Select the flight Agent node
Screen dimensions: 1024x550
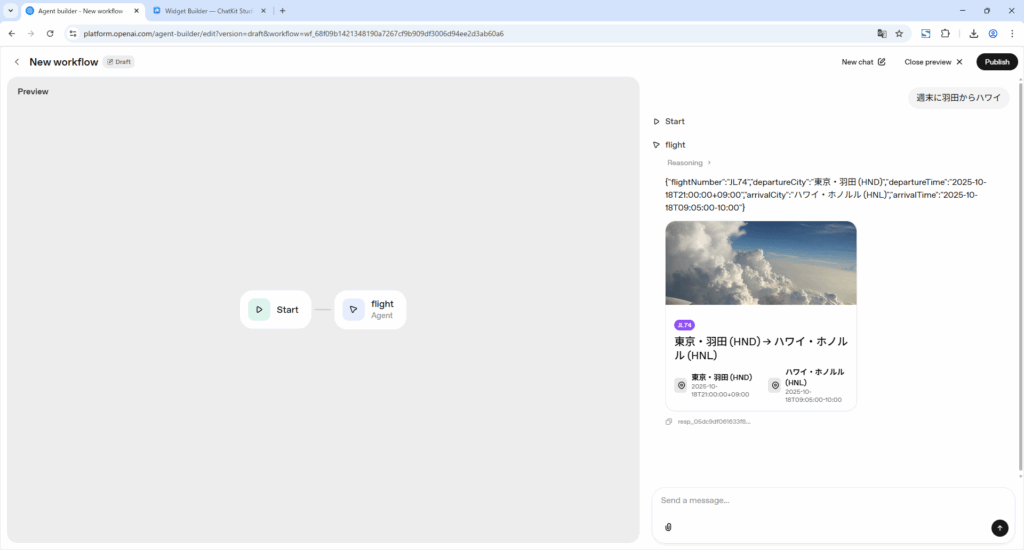[370, 310]
